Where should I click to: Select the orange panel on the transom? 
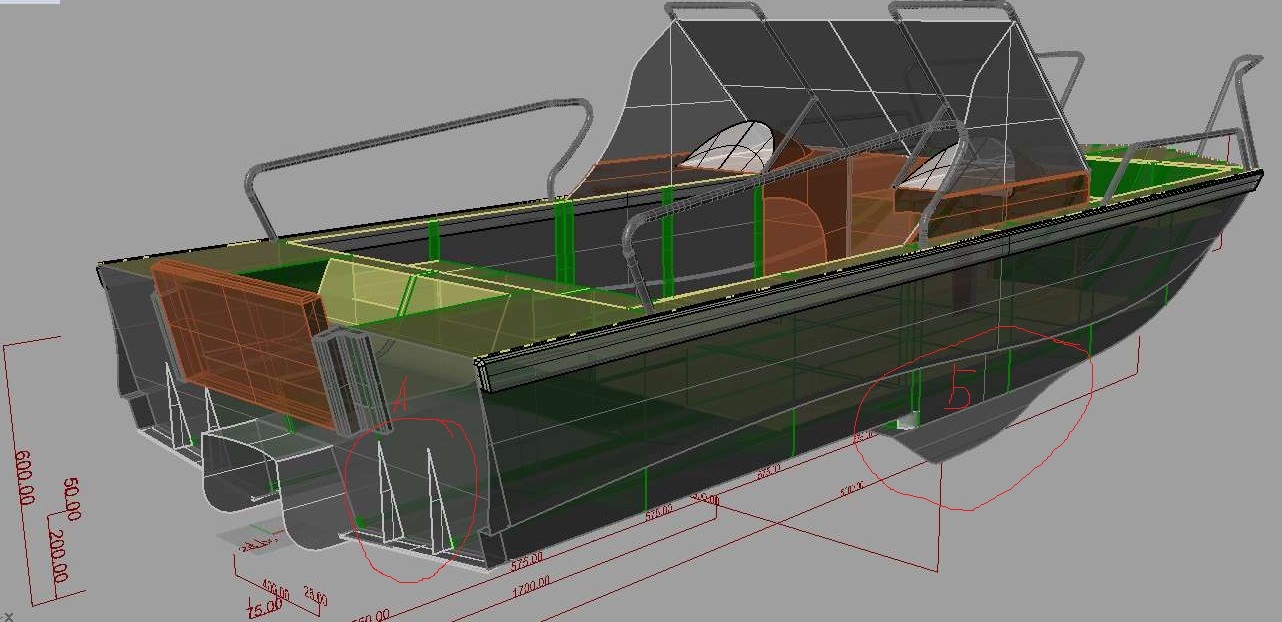240,335
